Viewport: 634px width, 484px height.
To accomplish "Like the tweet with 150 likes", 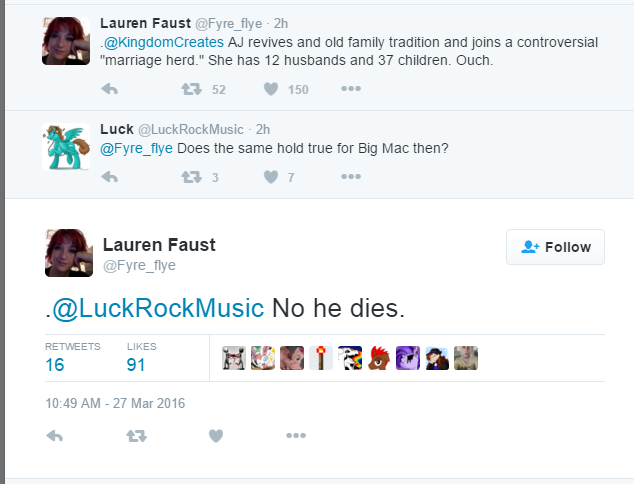I will pos(270,89).
